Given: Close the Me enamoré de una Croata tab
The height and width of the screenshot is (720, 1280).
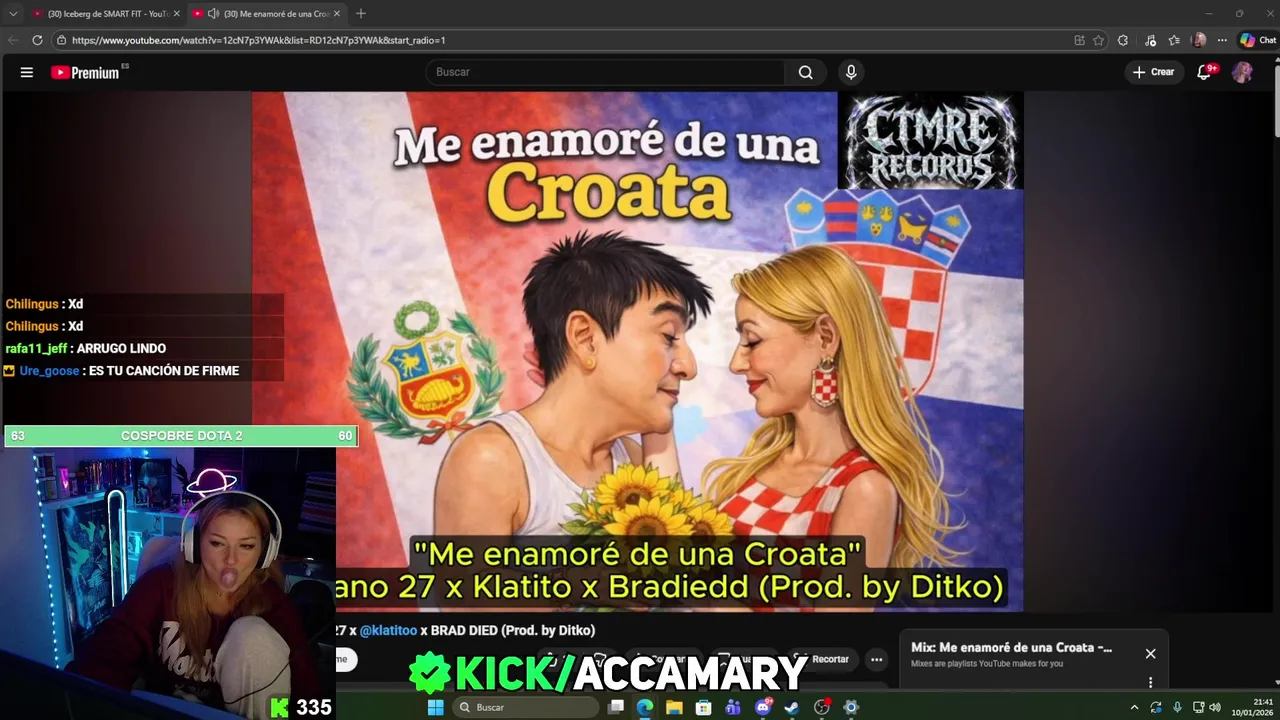Looking at the screenshot, I should (x=337, y=13).
